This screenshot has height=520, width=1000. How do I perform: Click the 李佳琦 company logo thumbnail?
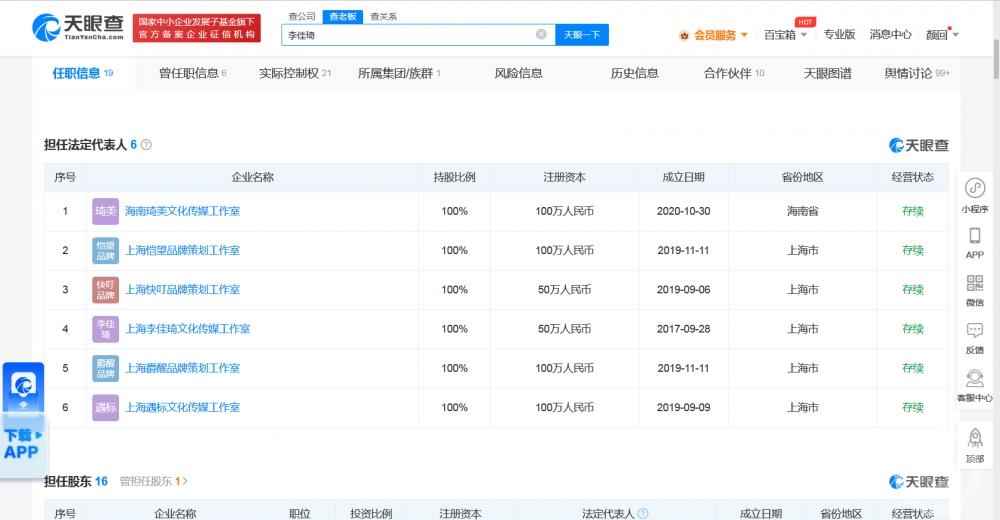pyautogui.click(x=105, y=329)
